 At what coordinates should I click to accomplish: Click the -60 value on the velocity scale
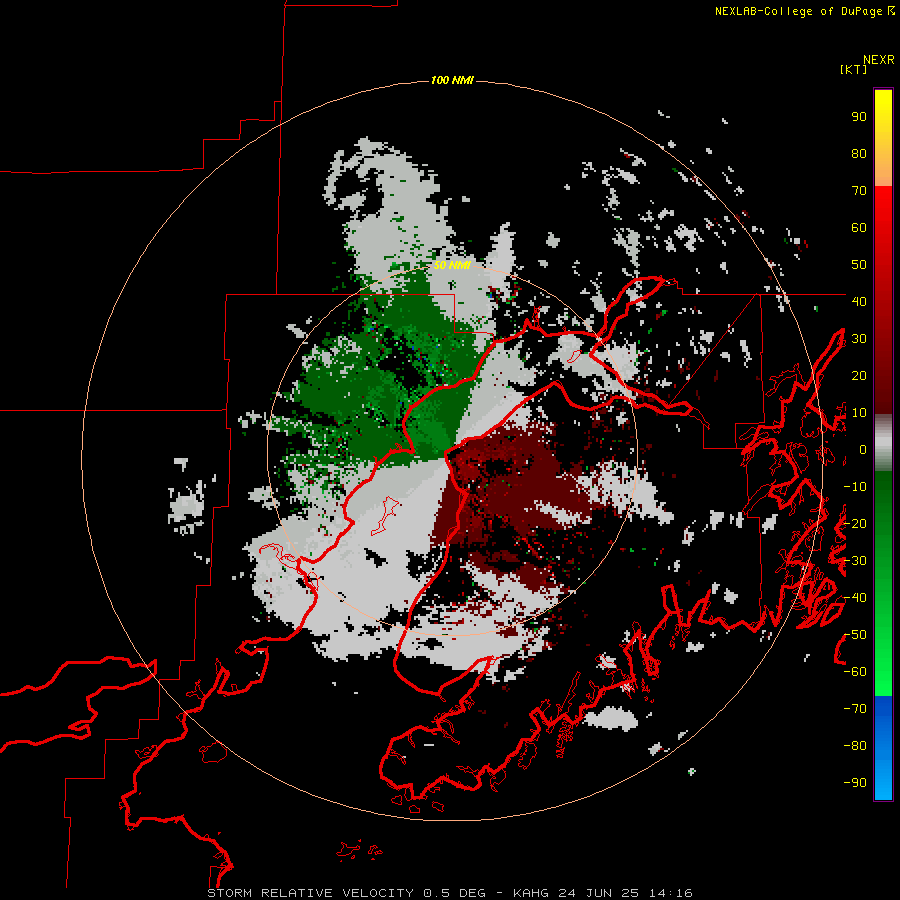coord(855,672)
